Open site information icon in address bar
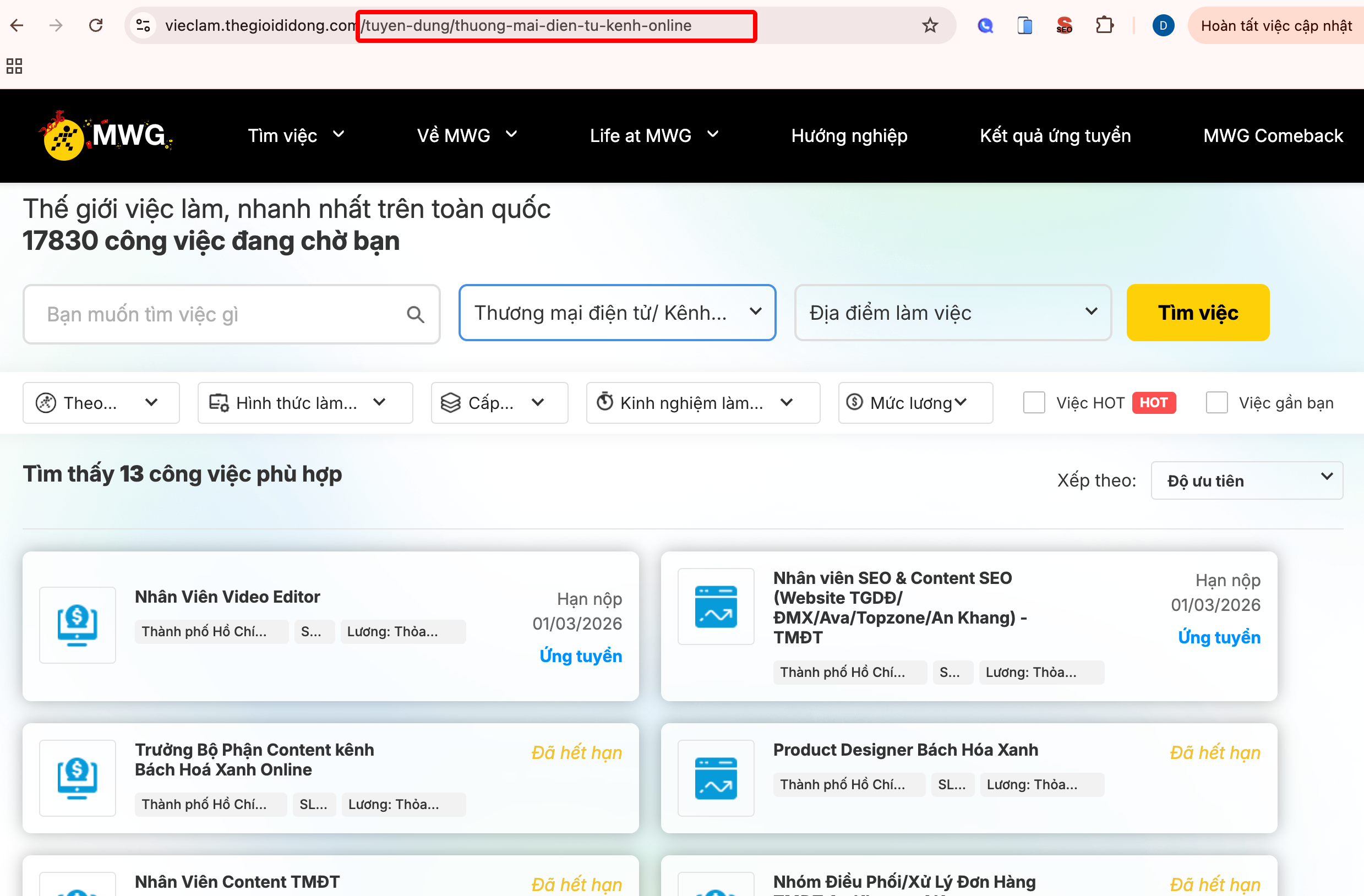Screen dimensions: 1364x896 click(x=143, y=25)
